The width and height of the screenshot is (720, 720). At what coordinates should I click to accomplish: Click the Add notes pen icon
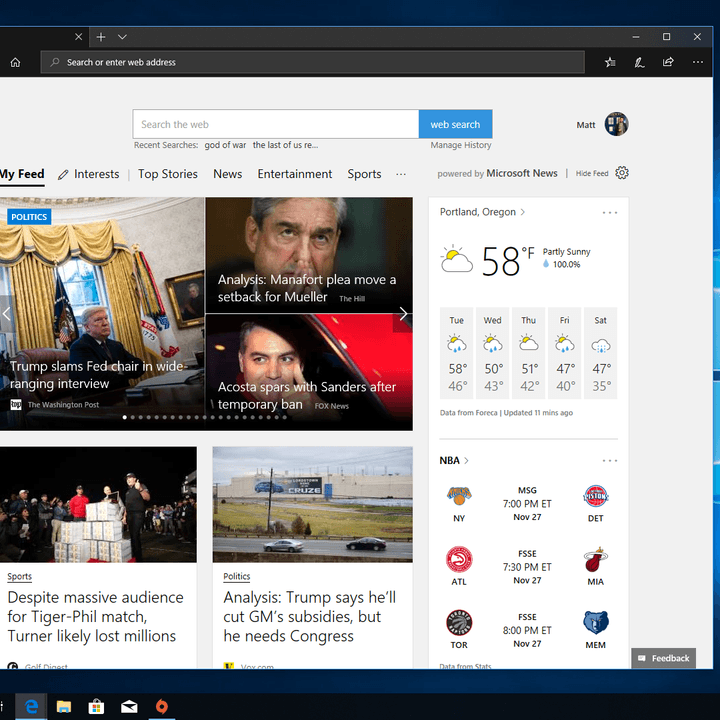pyautogui.click(x=639, y=62)
